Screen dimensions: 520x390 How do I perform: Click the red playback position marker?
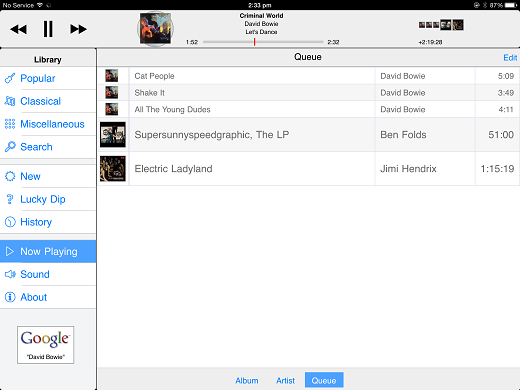coord(254,42)
